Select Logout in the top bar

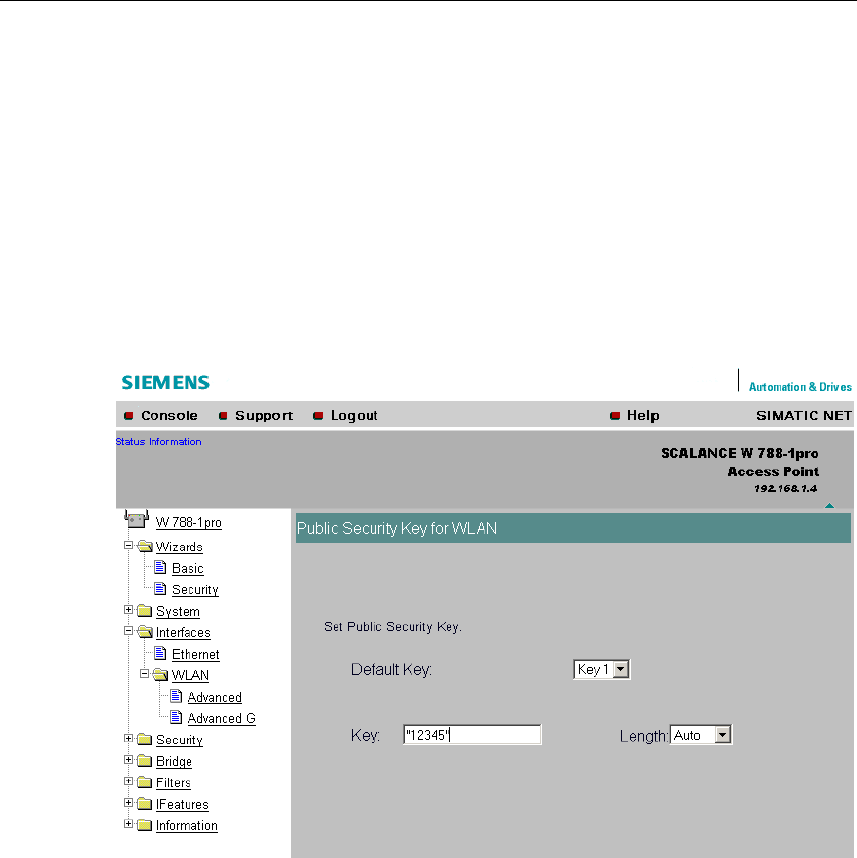[354, 415]
